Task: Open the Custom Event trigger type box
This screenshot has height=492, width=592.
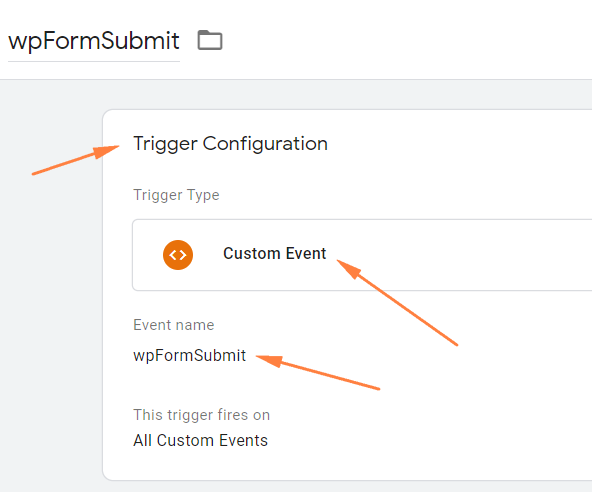Action: (x=362, y=255)
